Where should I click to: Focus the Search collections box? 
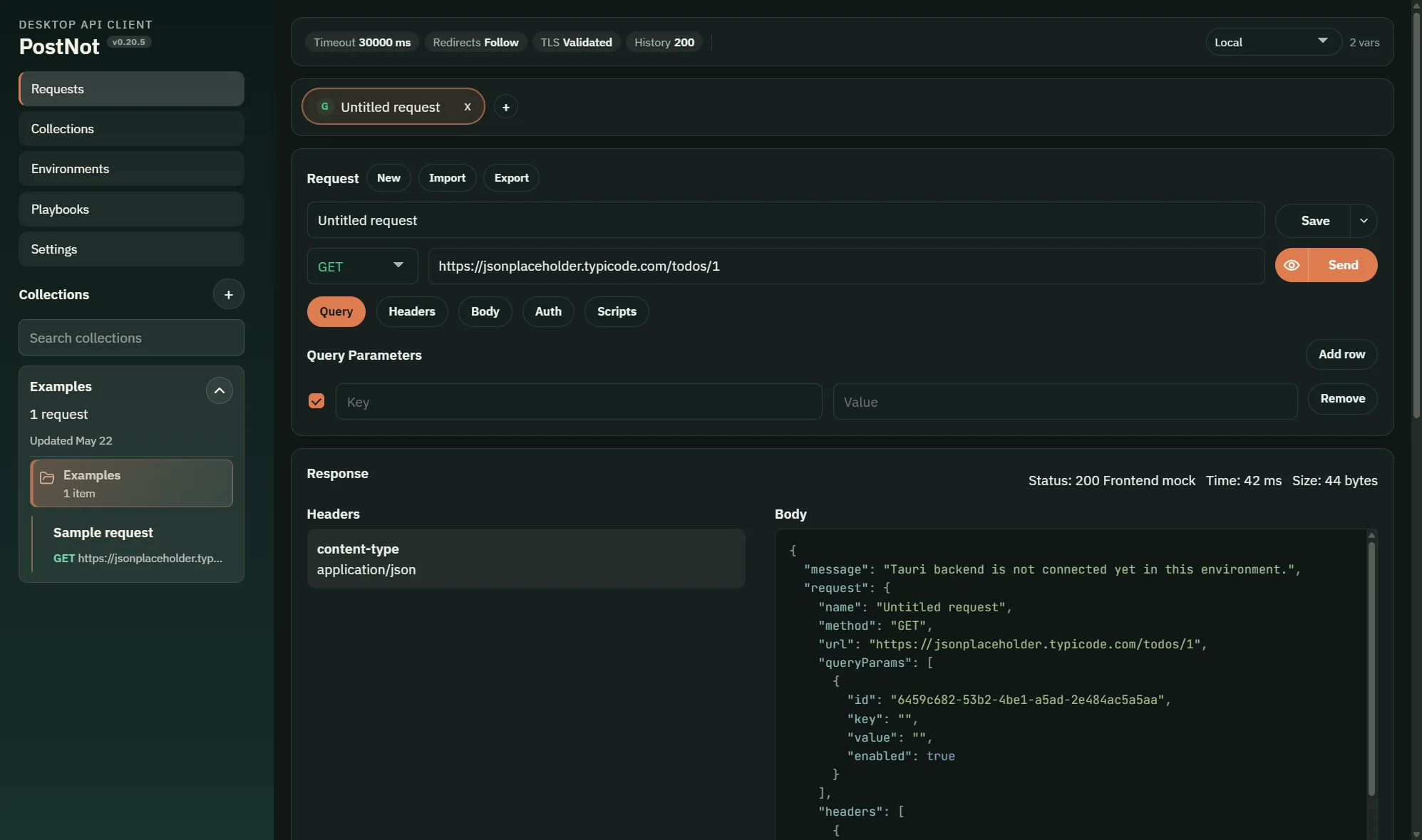pos(131,338)
